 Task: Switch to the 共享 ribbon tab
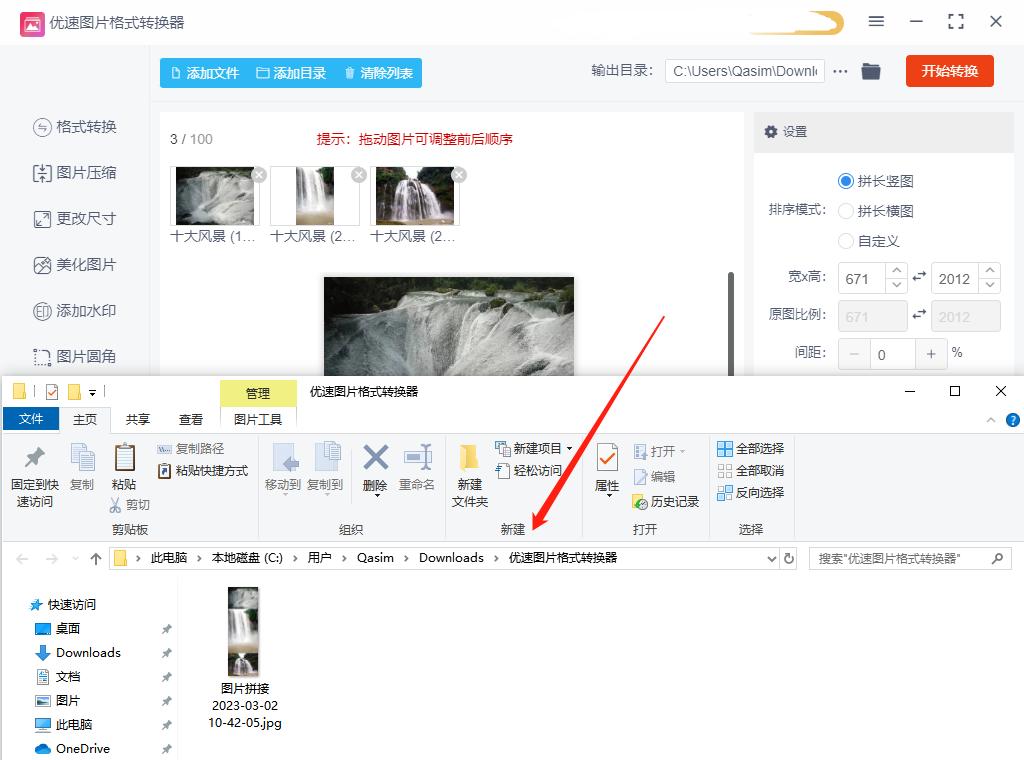137,419
